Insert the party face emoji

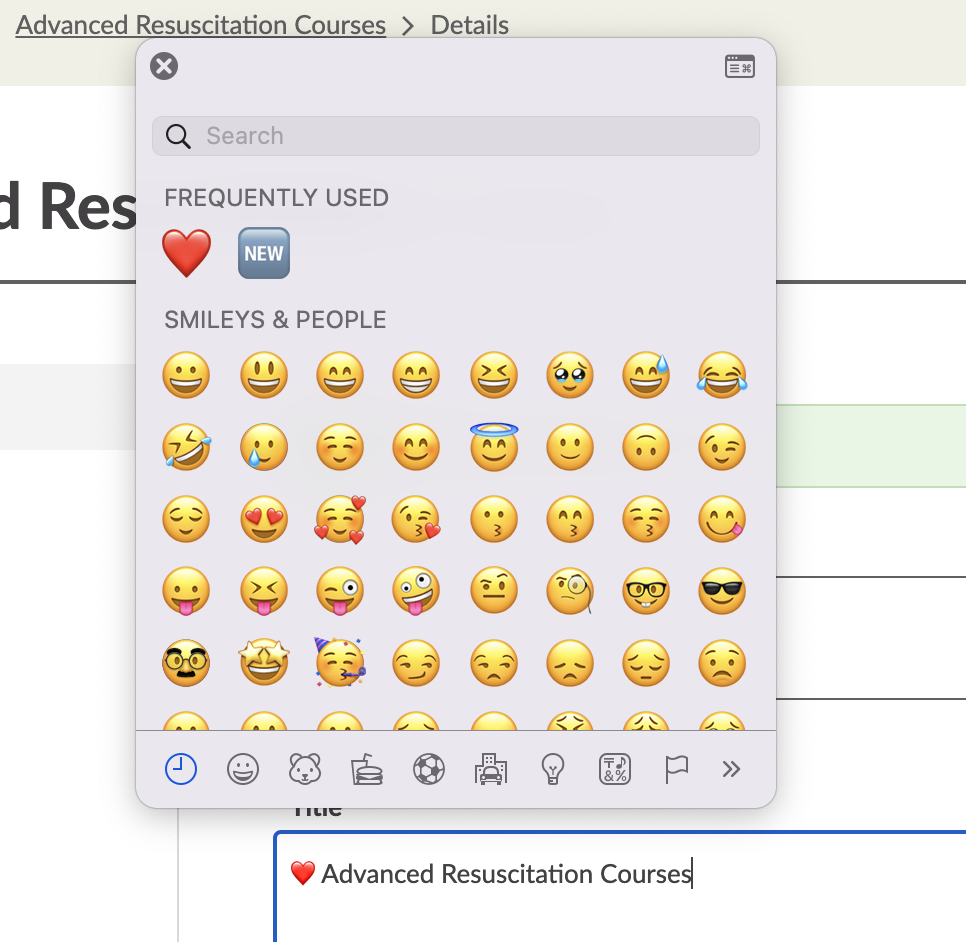(340, 662)
